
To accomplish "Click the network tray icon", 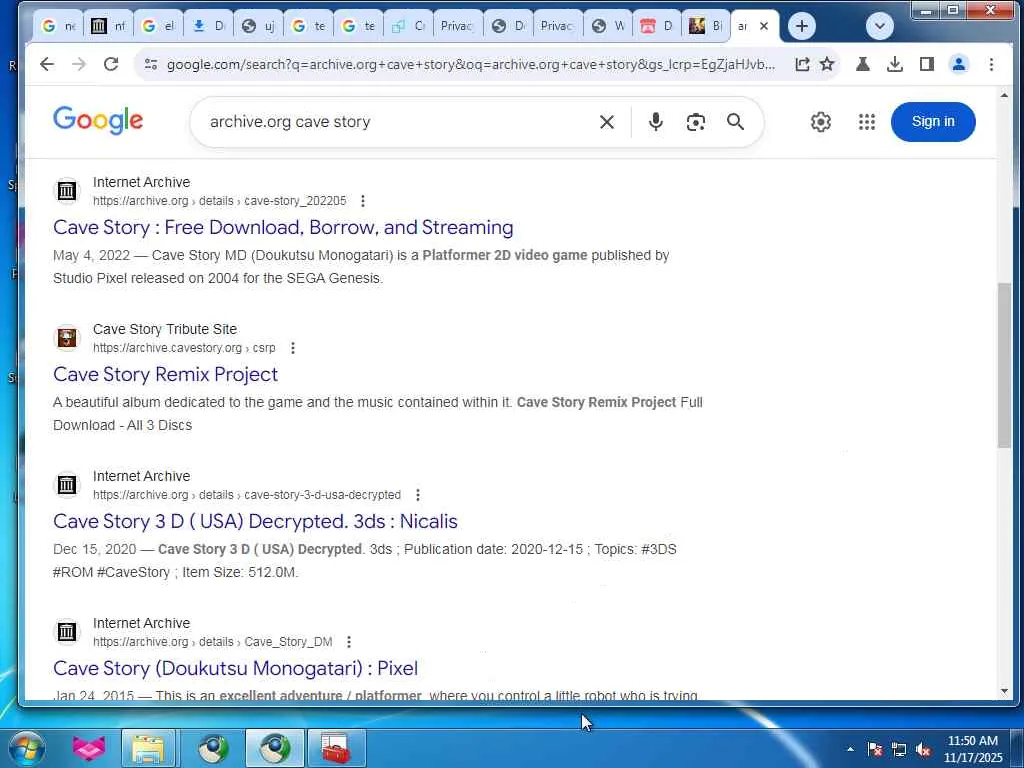I will point(899,750).
